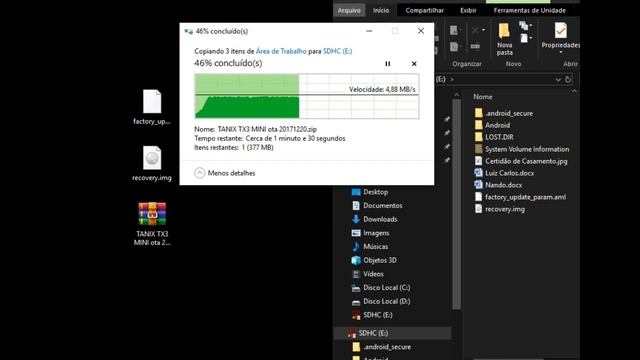Select TANIX TX3 MINI ota archive on desktop
This screenshot has height=360, width=640.
[x=152, y=224]
